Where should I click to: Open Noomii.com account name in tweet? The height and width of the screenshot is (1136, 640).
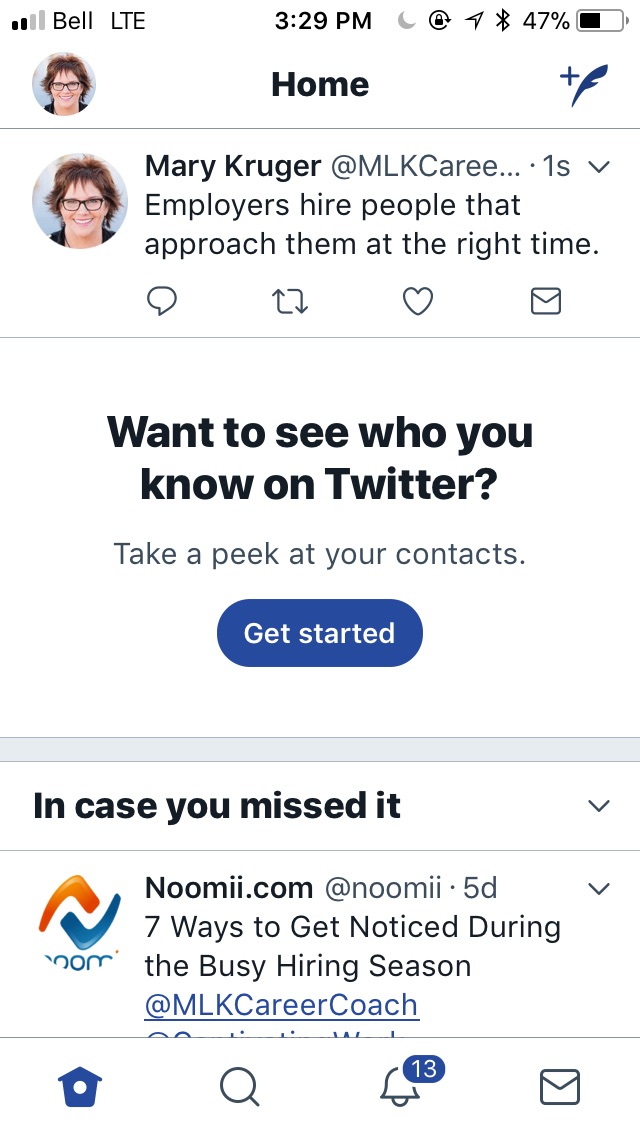point(229,888)
